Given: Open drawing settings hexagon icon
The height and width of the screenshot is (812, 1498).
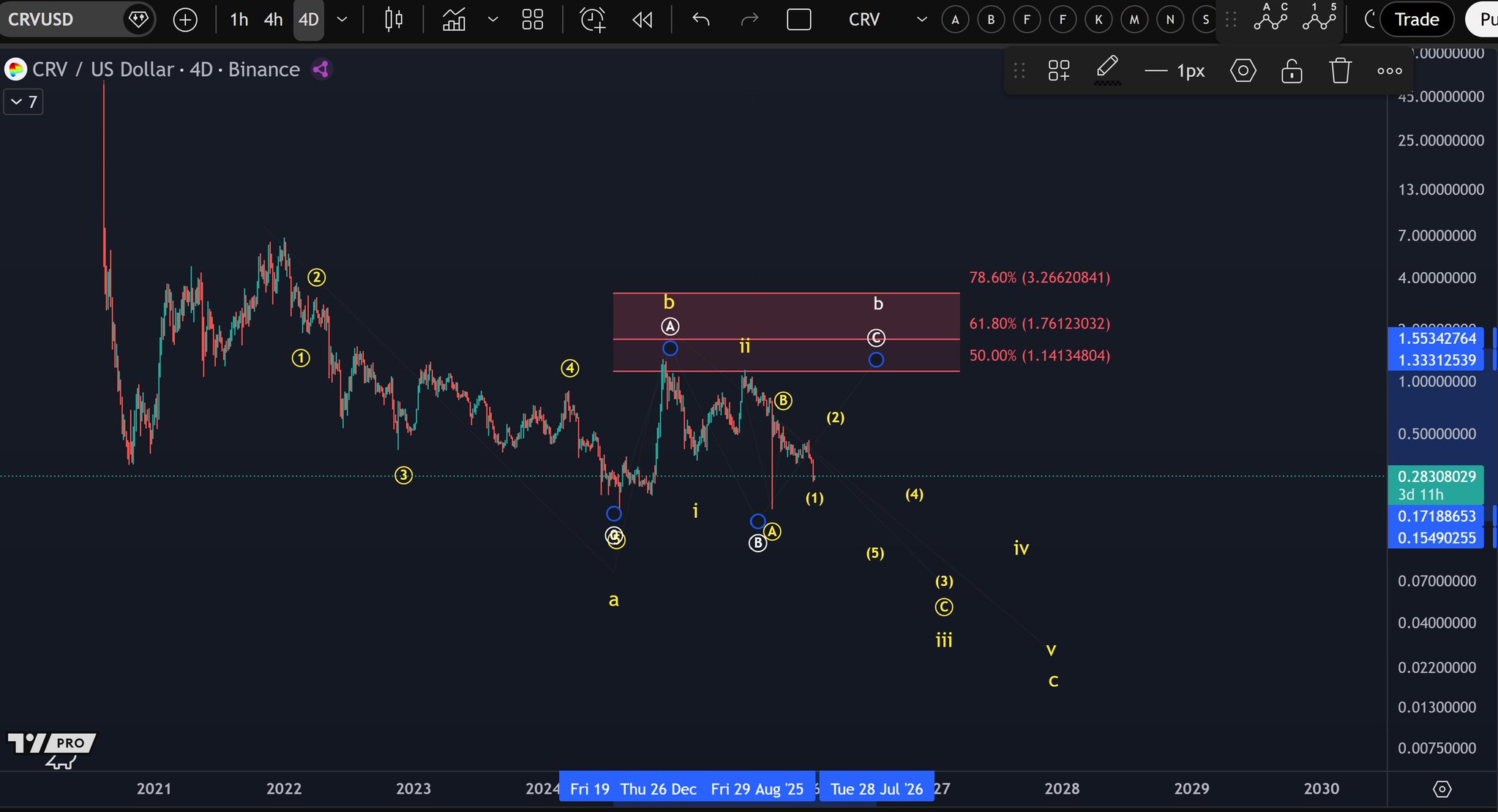Looking at the screenshot, I should click(x=1243, y=71).
